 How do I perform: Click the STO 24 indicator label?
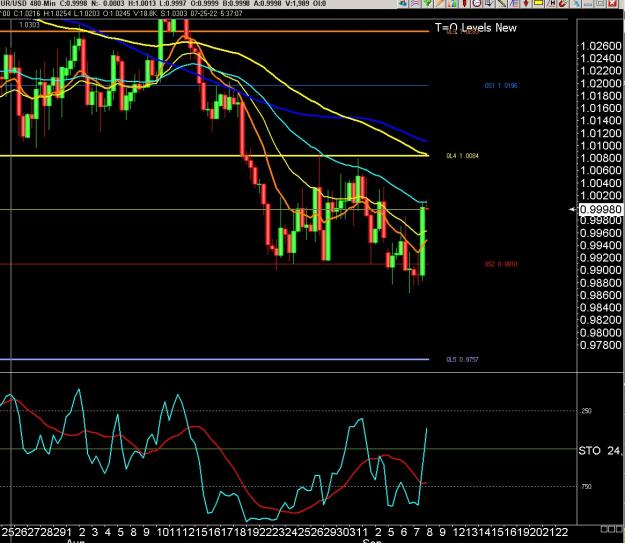(600, 451)
